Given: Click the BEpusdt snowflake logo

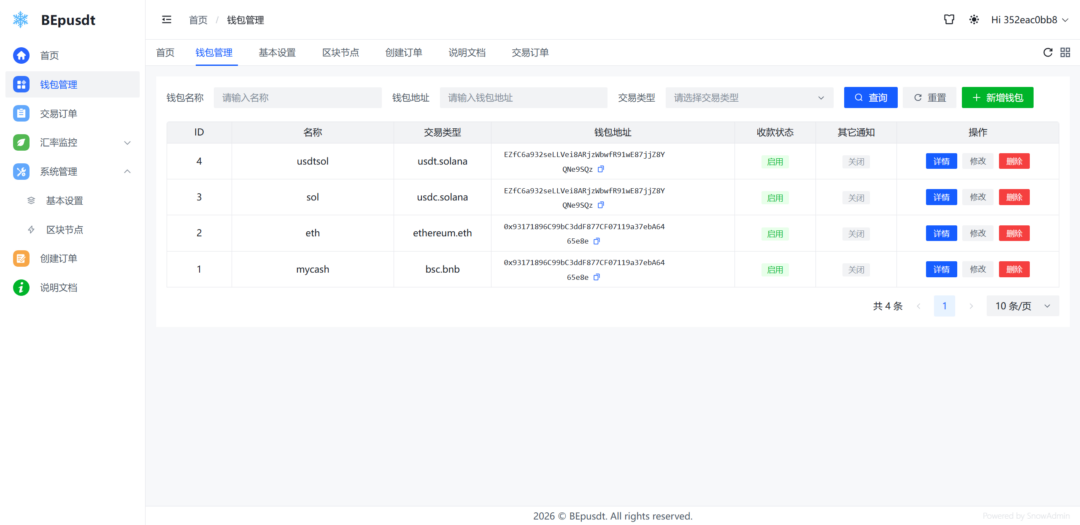Looking at the screenshot, I should [21, 20].
